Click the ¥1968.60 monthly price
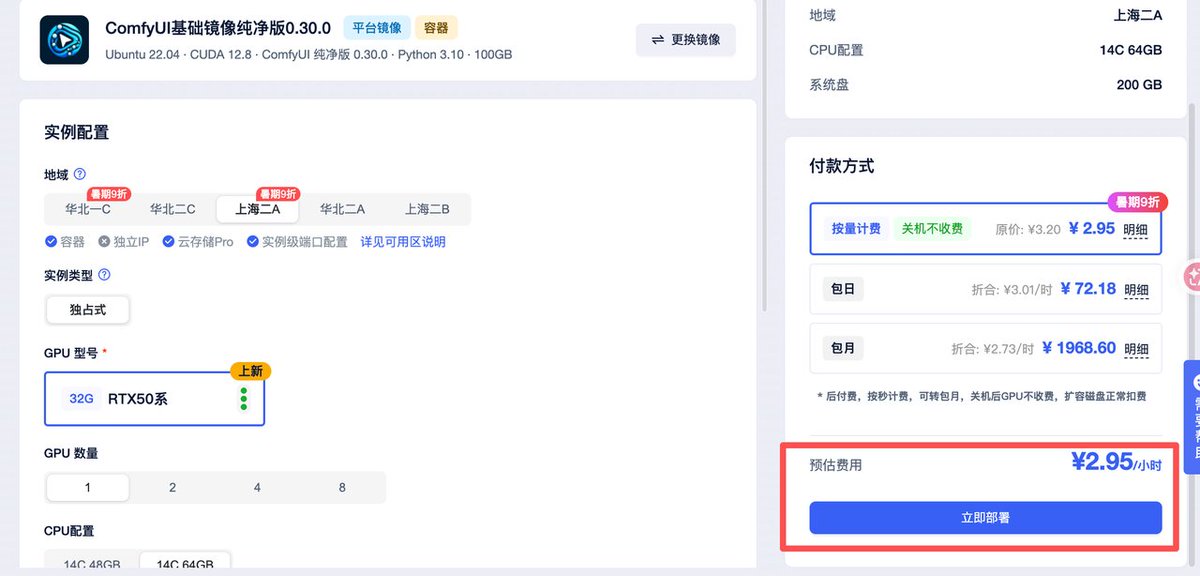Viewport: 1200px width, 576px height. point(1079,348)
